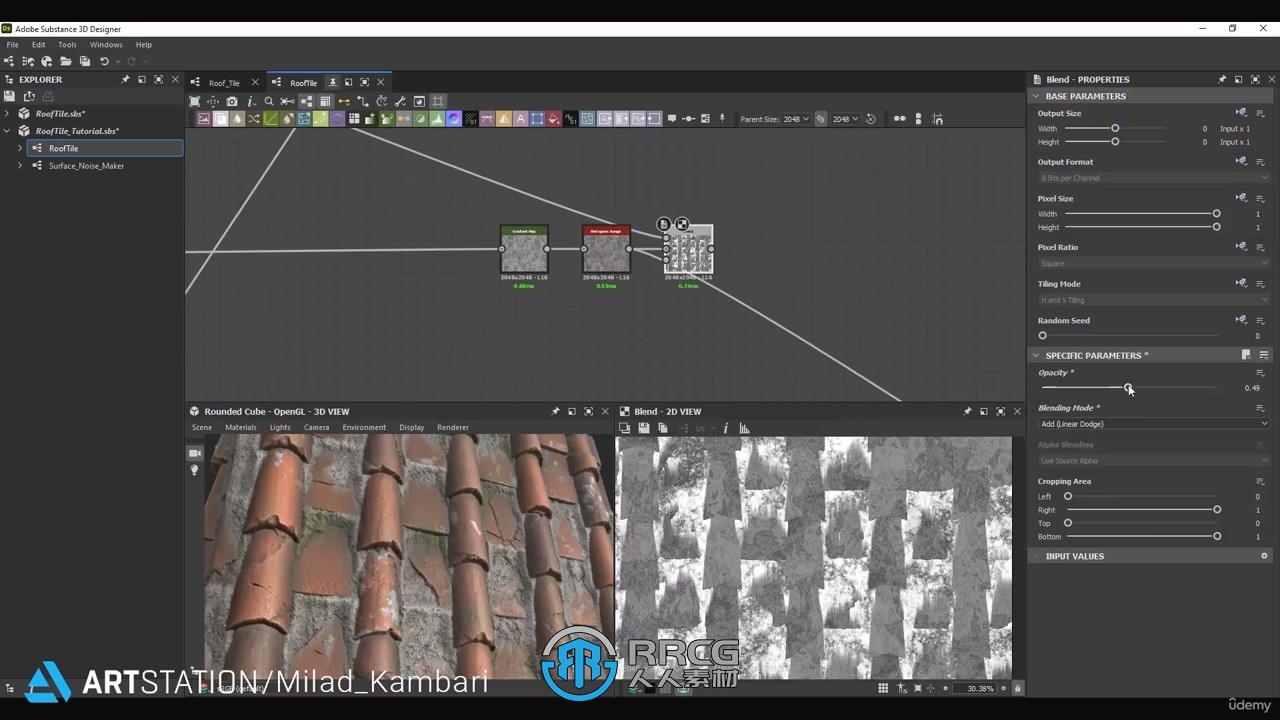Add a Bitmap node from node shelf
1280x720 pixels.
[203, 118]
